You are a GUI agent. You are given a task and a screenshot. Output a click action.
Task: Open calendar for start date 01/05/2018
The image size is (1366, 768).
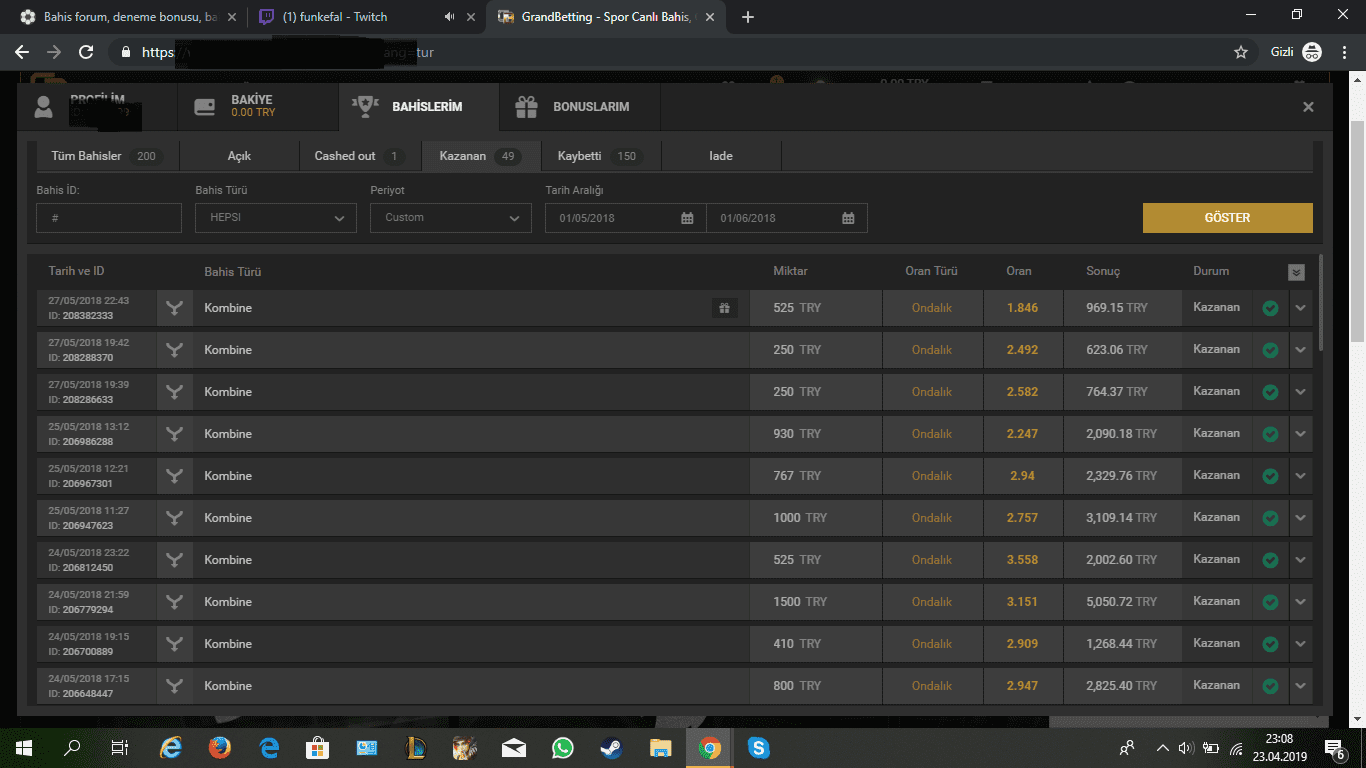pyautogui.click(x=687, y=218)
